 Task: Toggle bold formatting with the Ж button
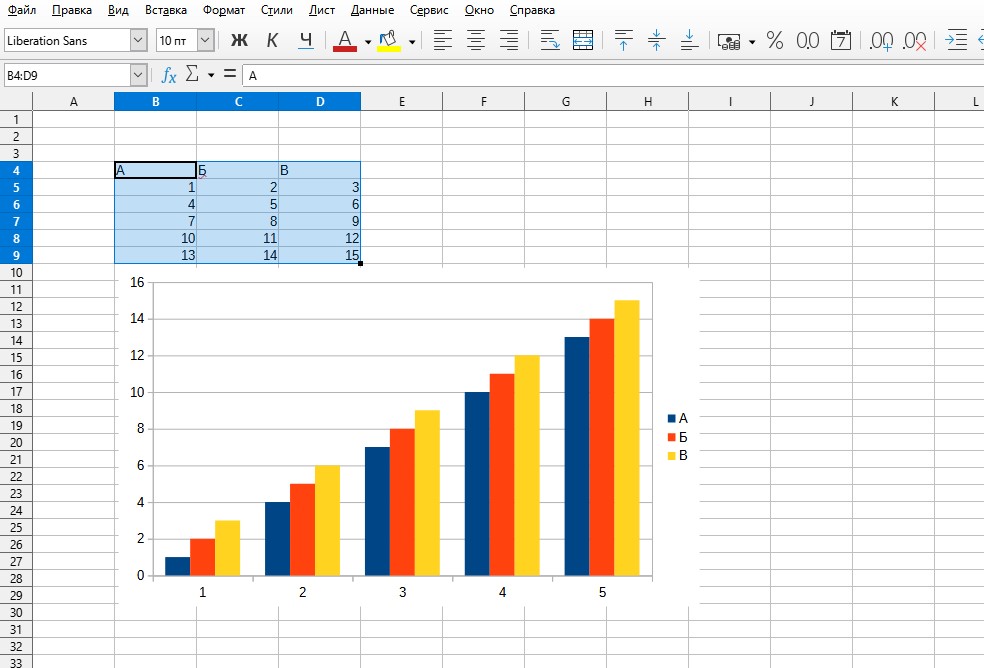[x=239, y=41]
